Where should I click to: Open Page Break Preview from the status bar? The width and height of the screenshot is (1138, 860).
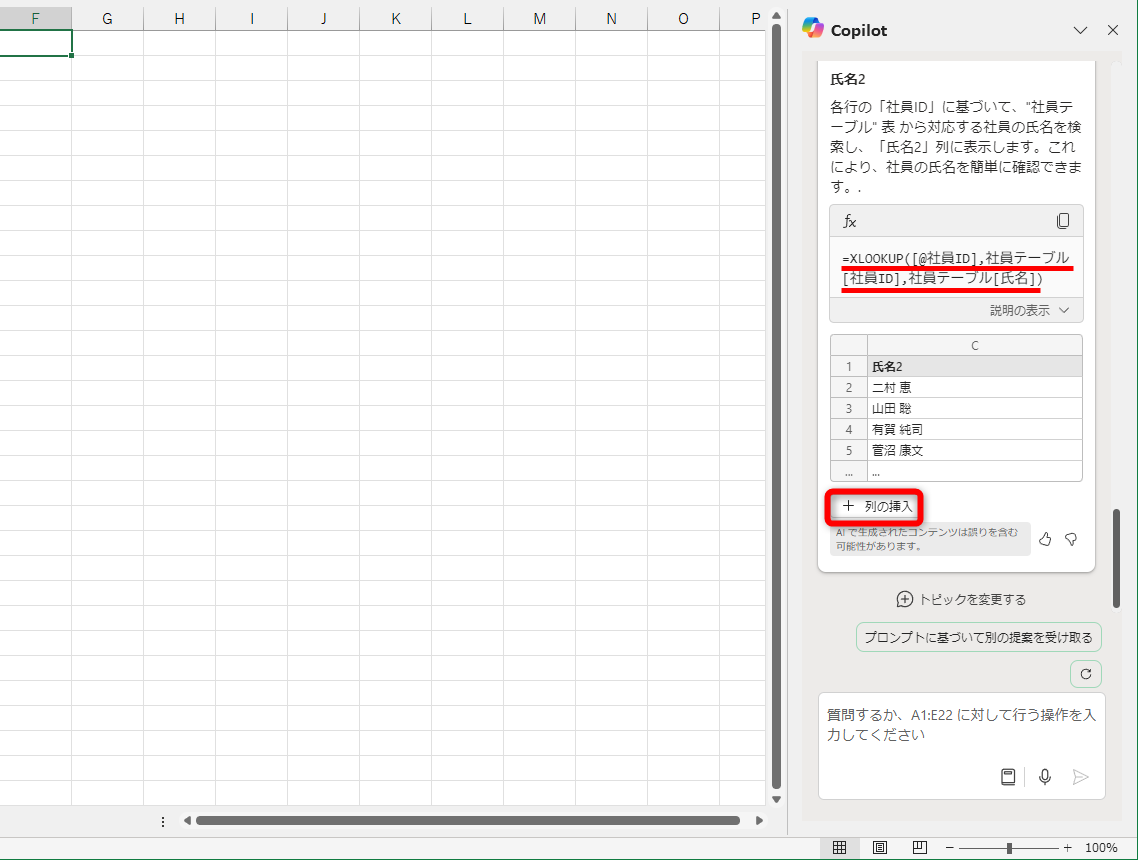919,846
